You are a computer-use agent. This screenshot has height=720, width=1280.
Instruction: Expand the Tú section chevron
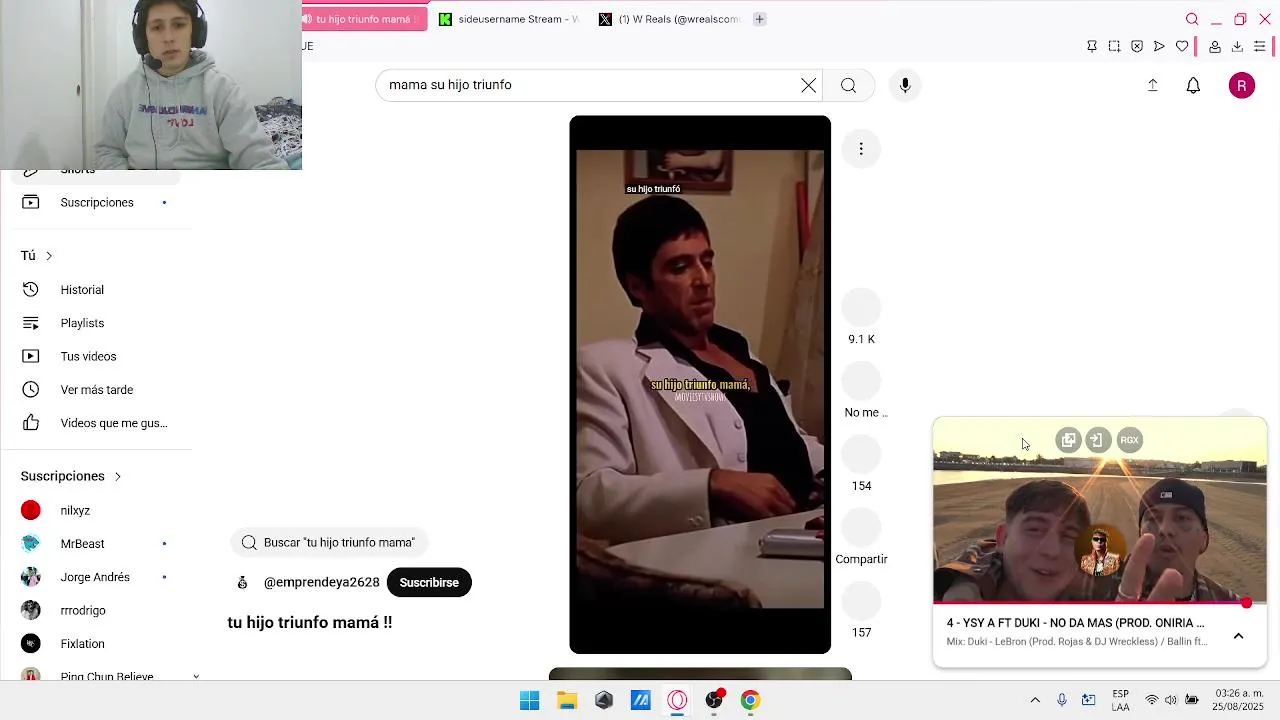pos(48,256)
